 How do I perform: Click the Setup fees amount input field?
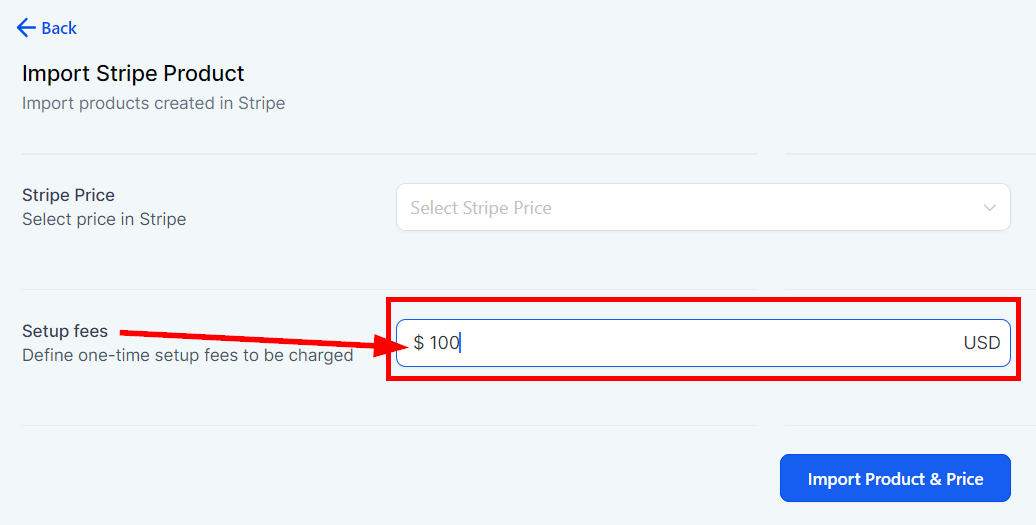point(702,343)
